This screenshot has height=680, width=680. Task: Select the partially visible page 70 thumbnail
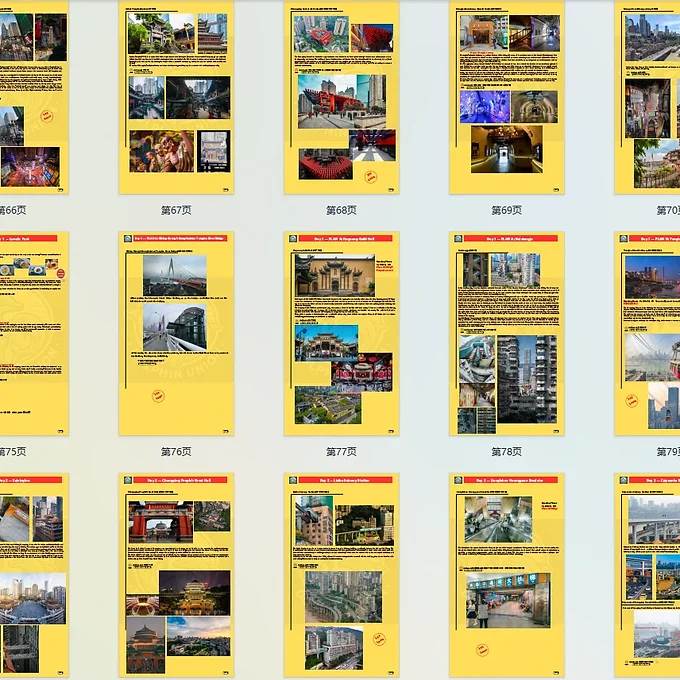point(648,97)
